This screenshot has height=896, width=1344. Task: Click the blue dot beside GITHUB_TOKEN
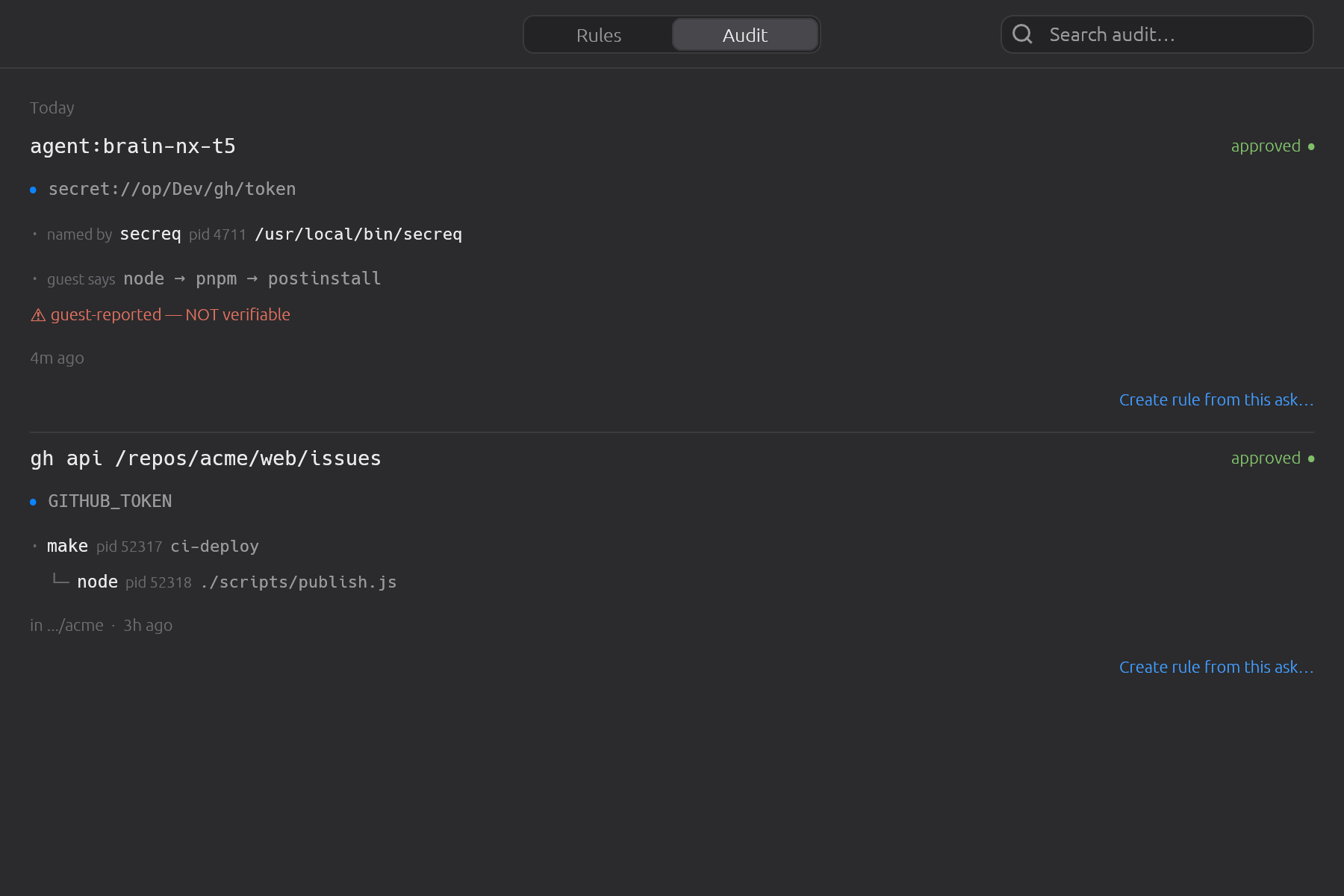[x=33, y=503]
